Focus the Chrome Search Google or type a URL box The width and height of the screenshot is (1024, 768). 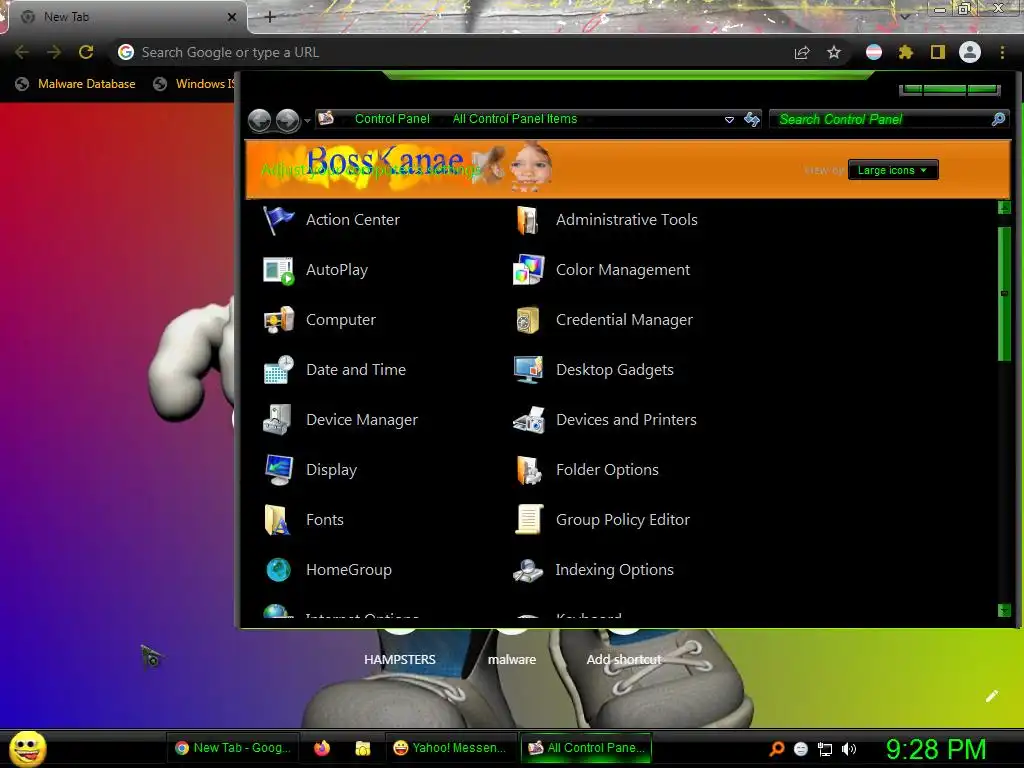(x=451, y=52)
